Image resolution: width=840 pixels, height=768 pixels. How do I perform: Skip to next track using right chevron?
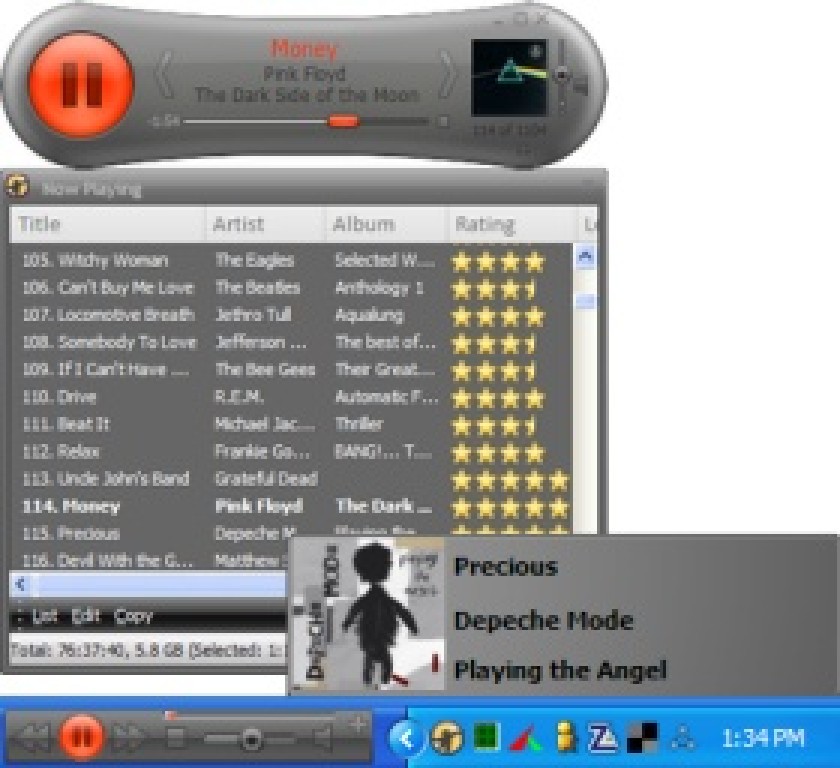click(447, 74)
